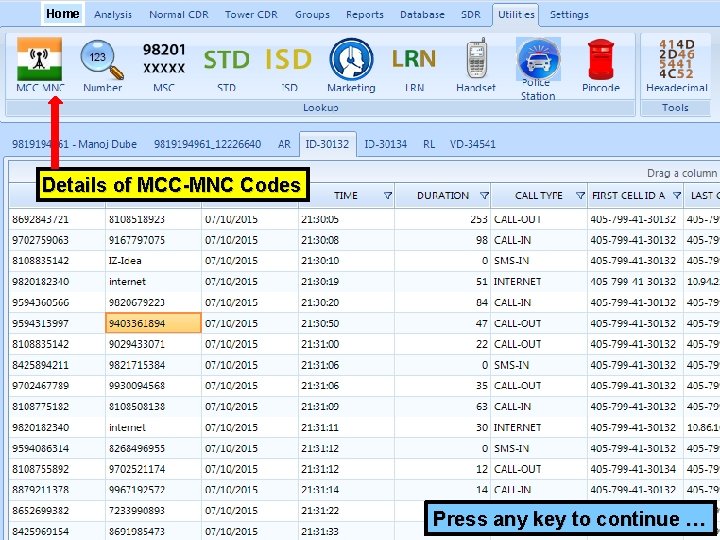
Task: Open the Handset lookup phone icon
Action: coord(476,65)
